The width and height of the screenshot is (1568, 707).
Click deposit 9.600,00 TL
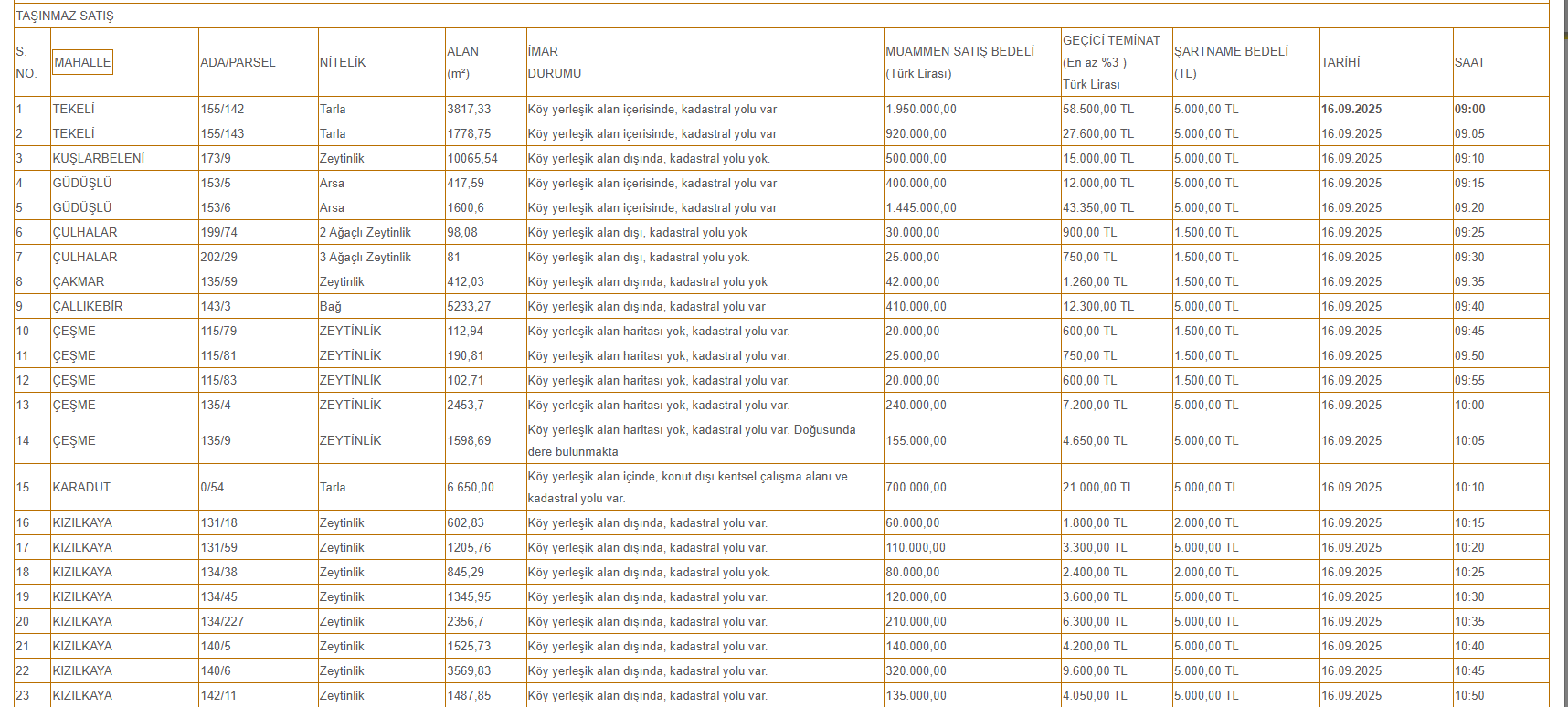(1095, 670)
